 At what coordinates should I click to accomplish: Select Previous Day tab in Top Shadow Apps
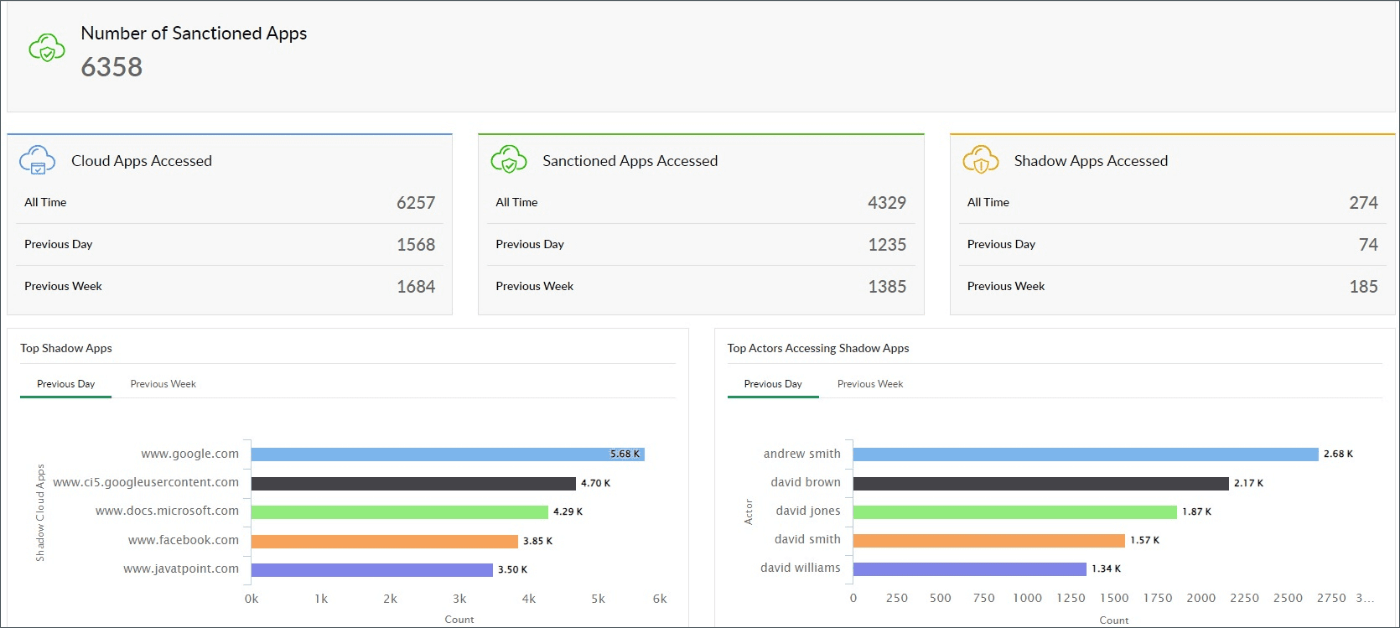(64, 383)
